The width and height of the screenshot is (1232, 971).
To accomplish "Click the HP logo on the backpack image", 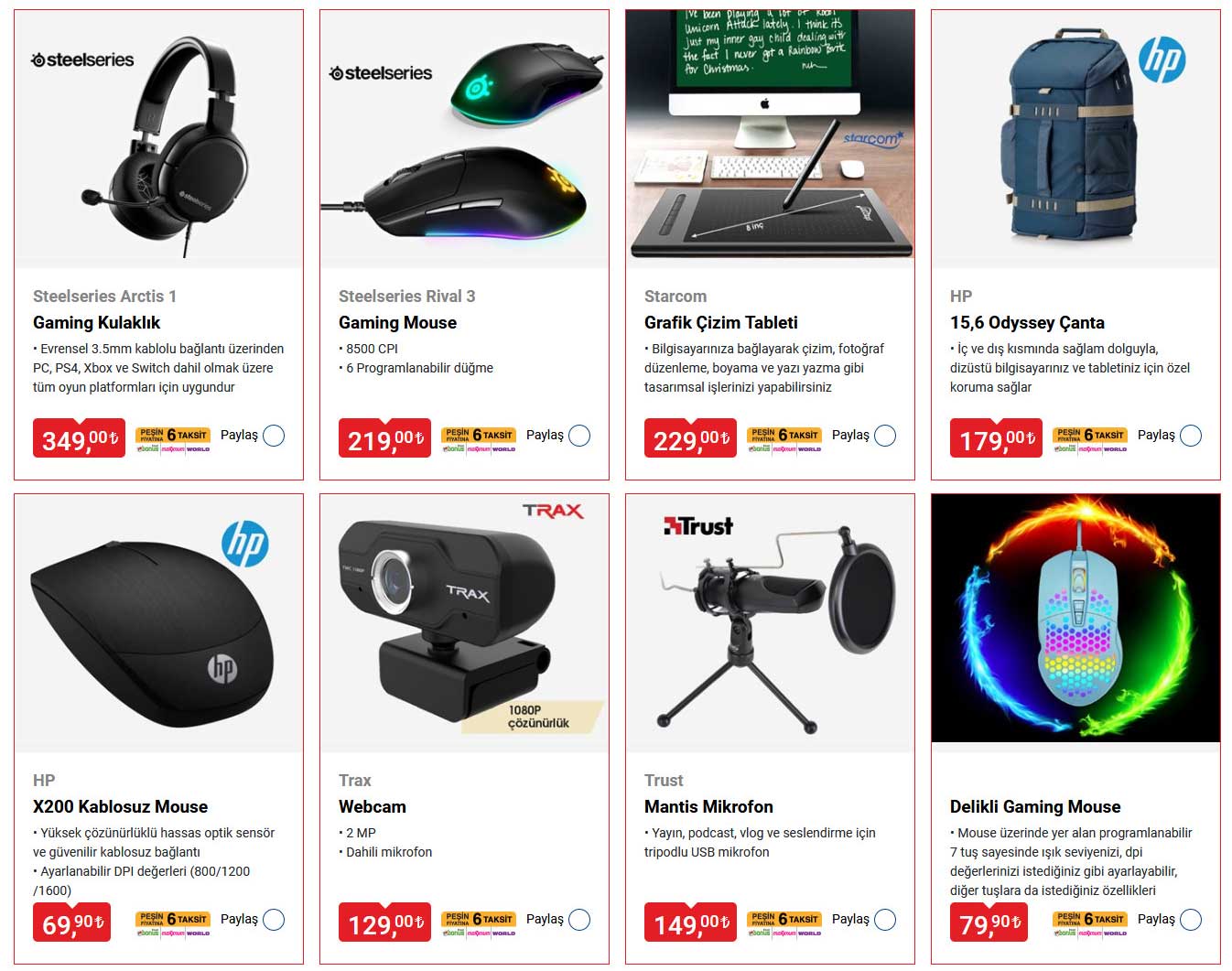I will [x=1162, y=59].
